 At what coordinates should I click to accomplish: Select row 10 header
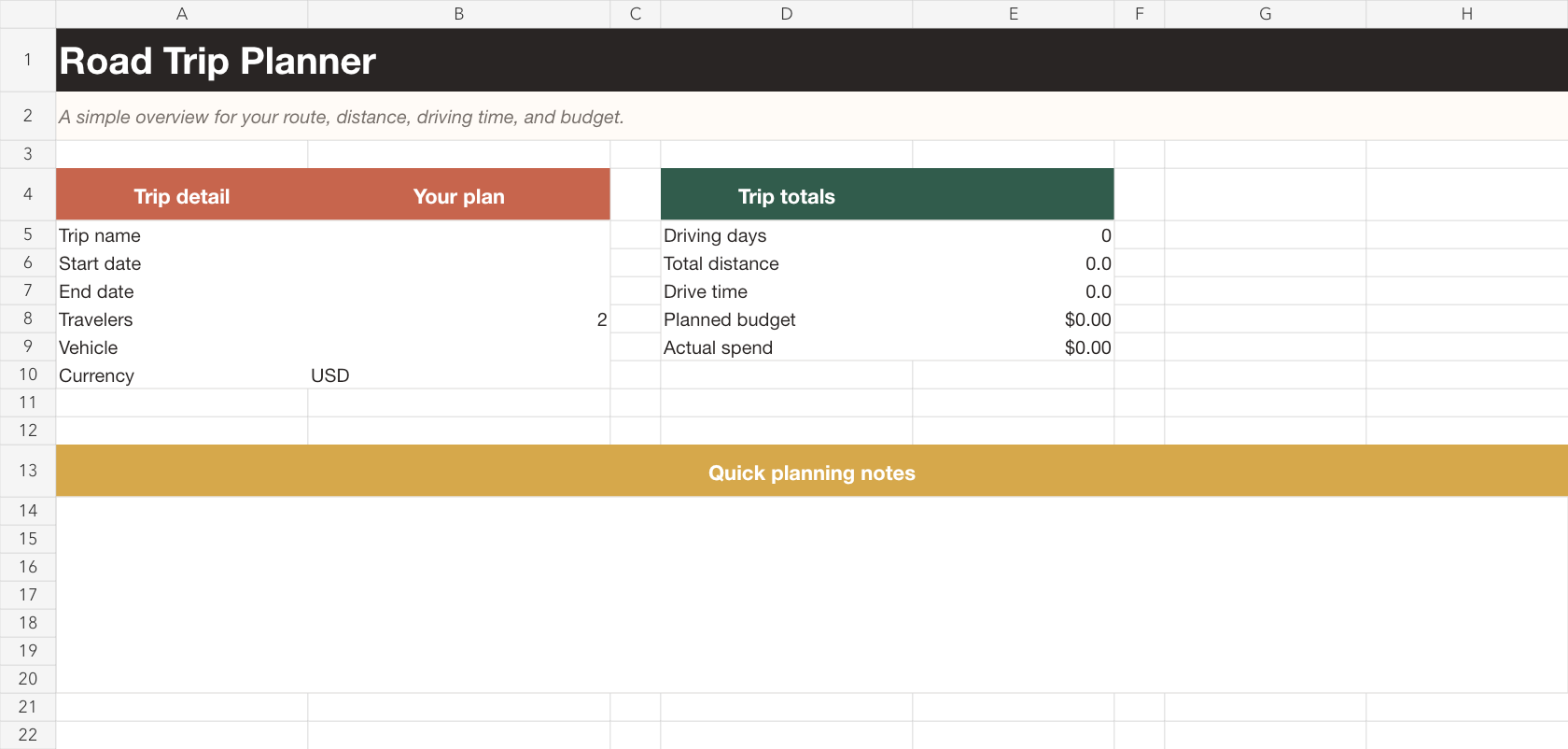(28, 374)
